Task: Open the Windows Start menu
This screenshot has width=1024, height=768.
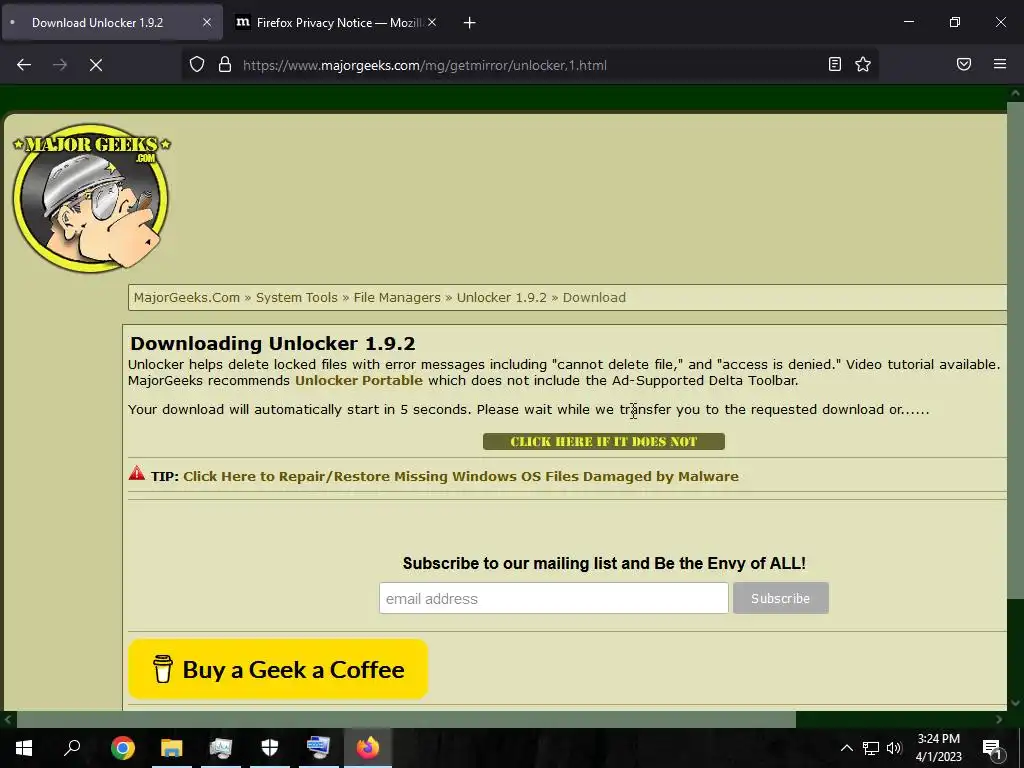Action: (x=24, y=748)
